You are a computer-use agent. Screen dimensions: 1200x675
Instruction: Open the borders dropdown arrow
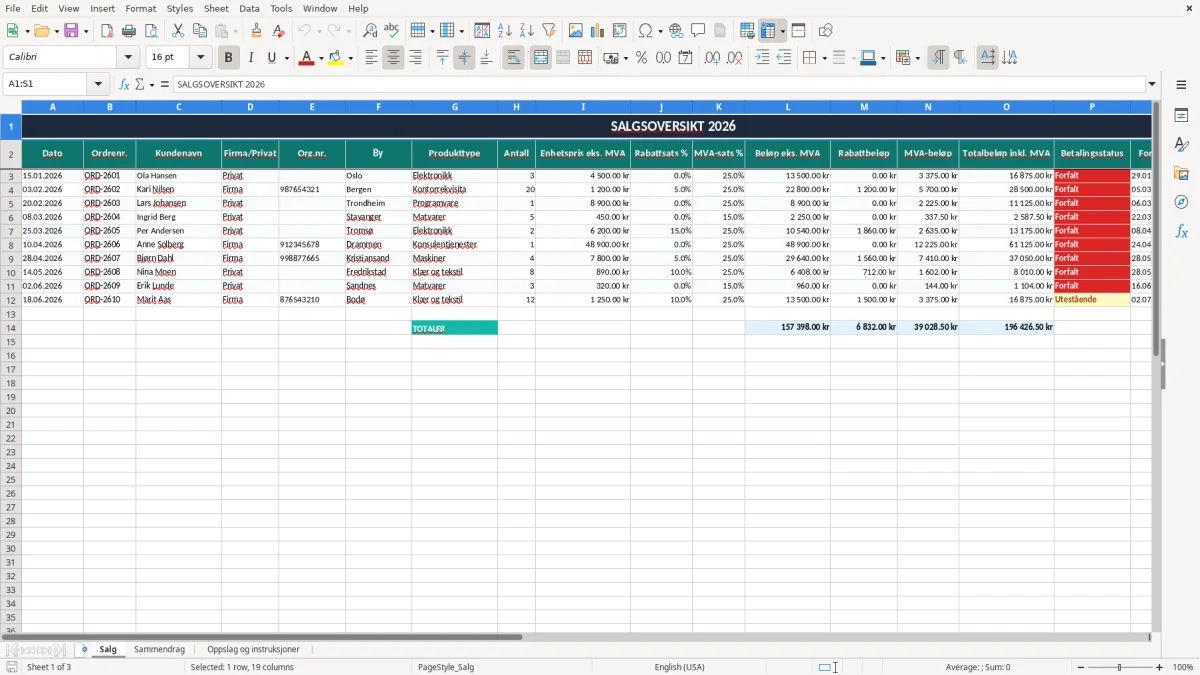tap(824, 58)
